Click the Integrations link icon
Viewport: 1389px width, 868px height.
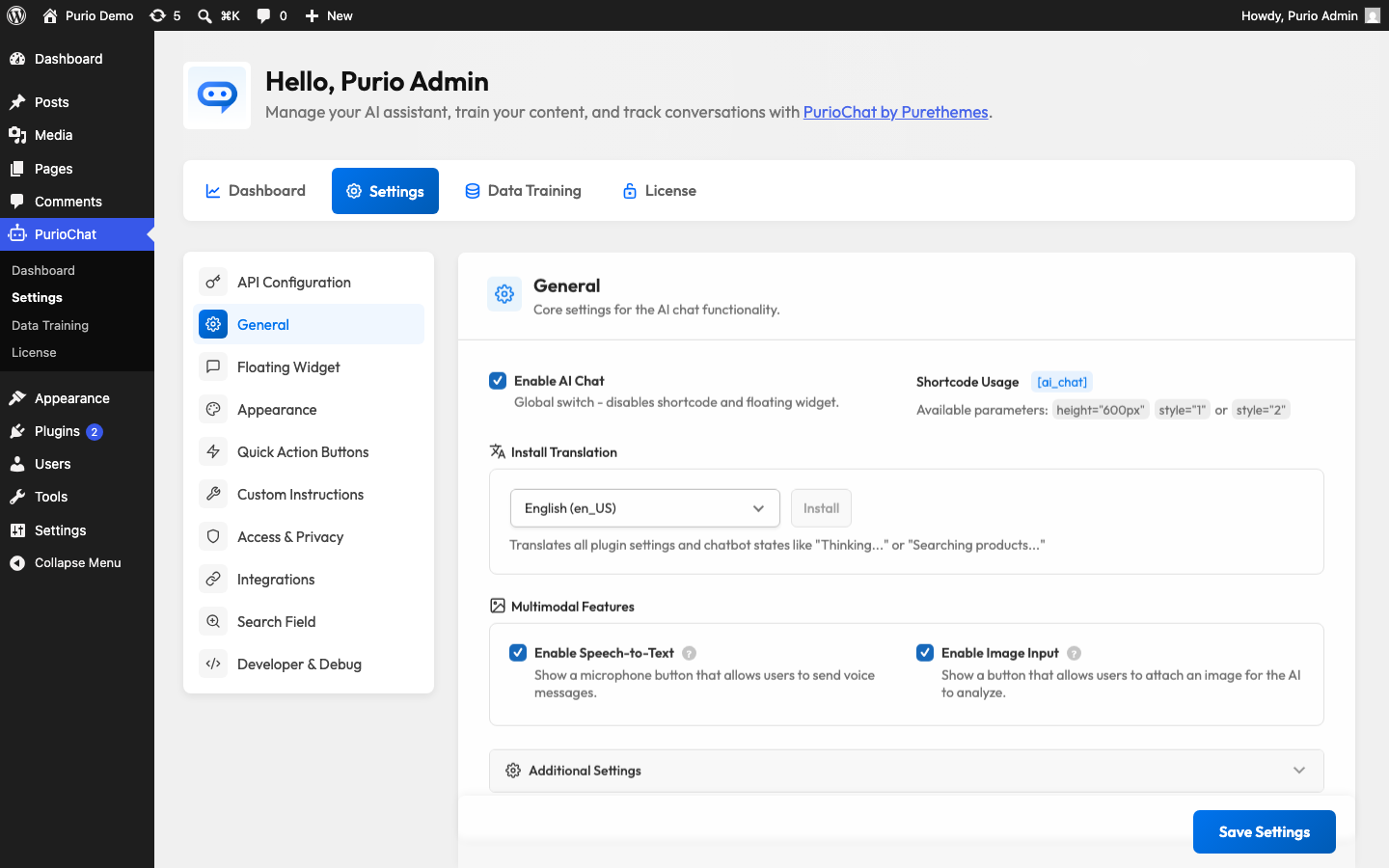click(213, 579)
